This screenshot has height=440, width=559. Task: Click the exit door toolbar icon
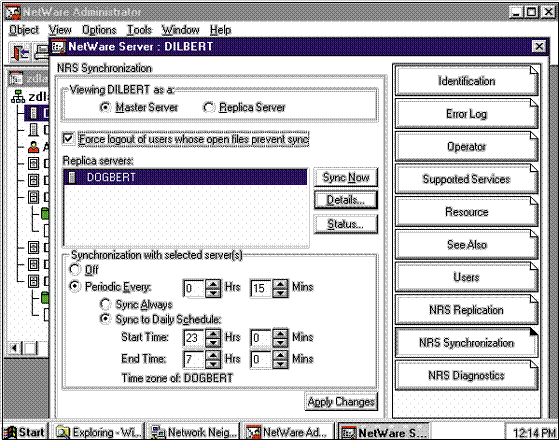click(20, 53)
